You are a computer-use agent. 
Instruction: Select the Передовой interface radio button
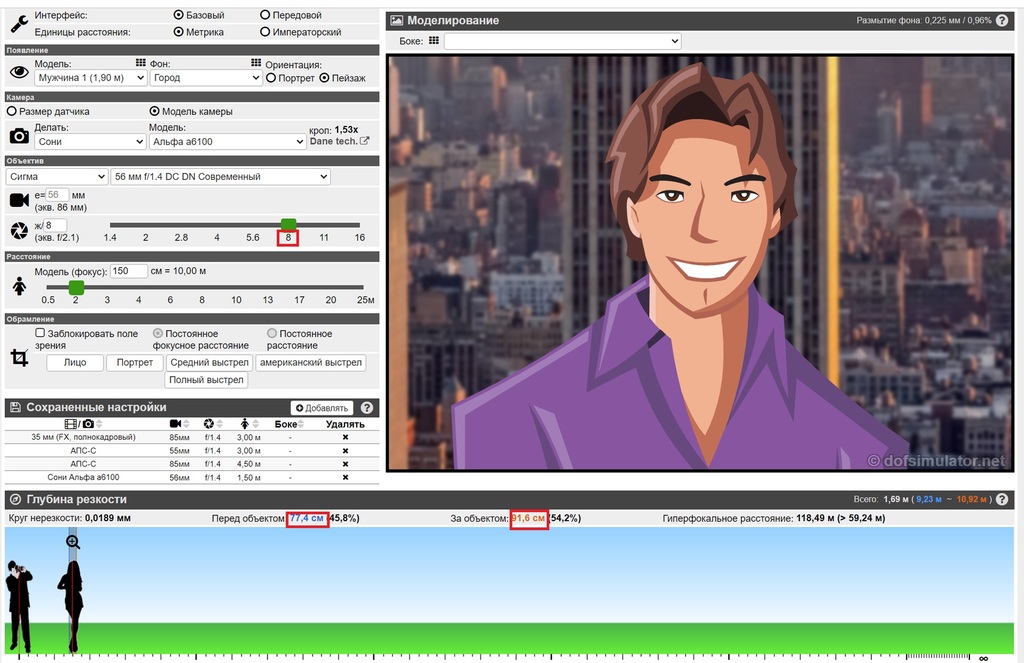click(265, 16)
